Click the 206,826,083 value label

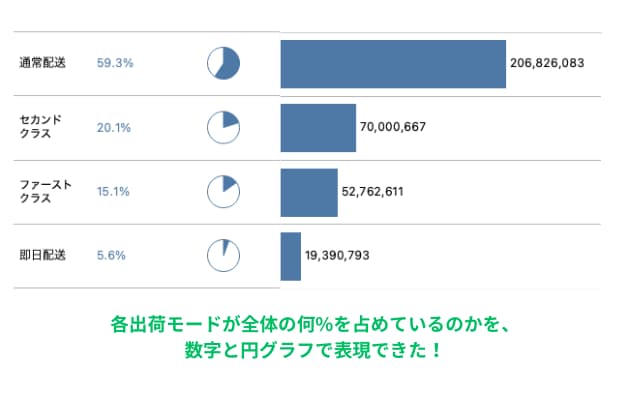point(546,63)
